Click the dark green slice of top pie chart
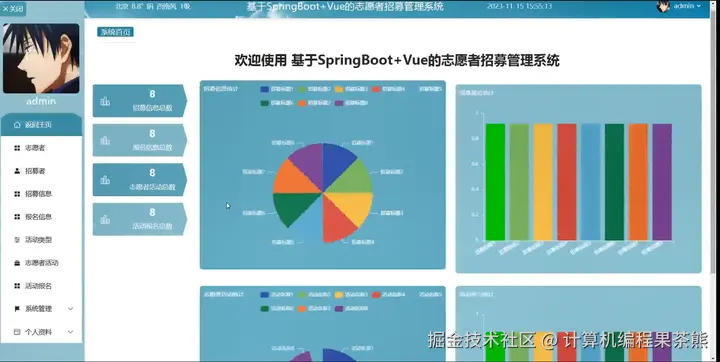 [x=292, y=207]
